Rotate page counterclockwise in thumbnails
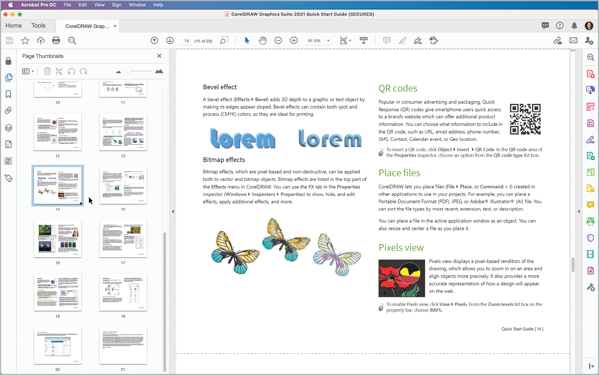599x375 pixels. (71, 71)
